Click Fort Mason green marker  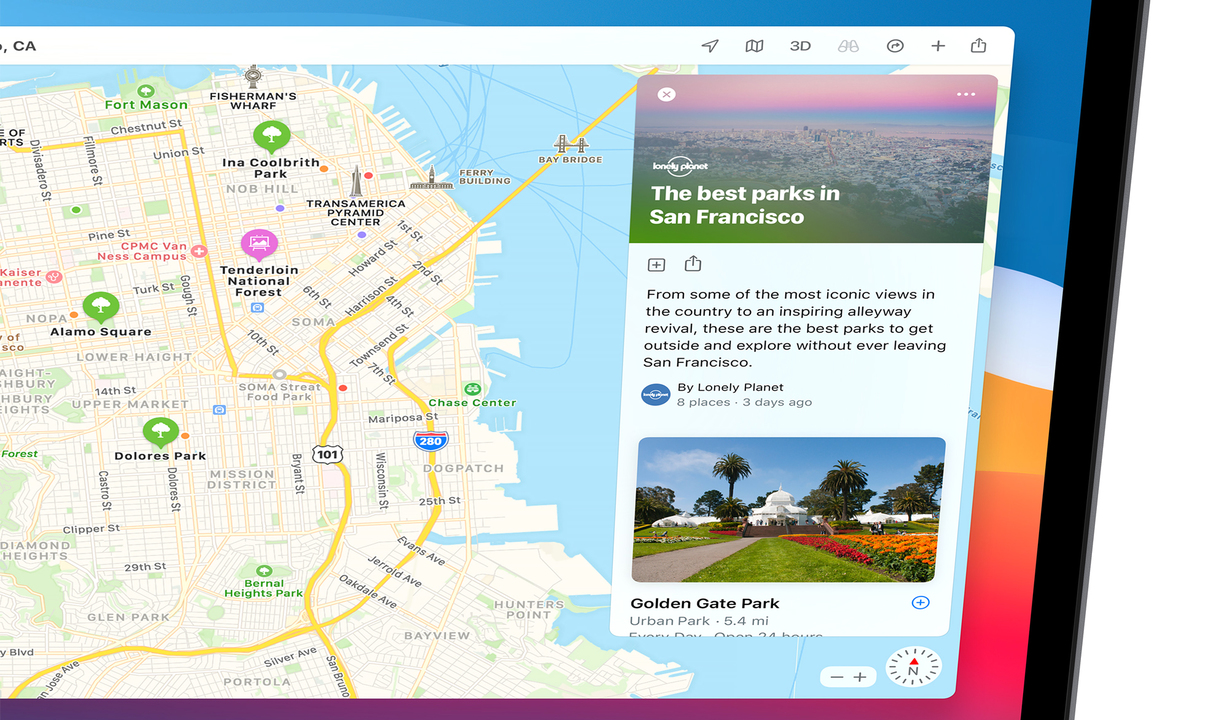click(x=147, y=89)
